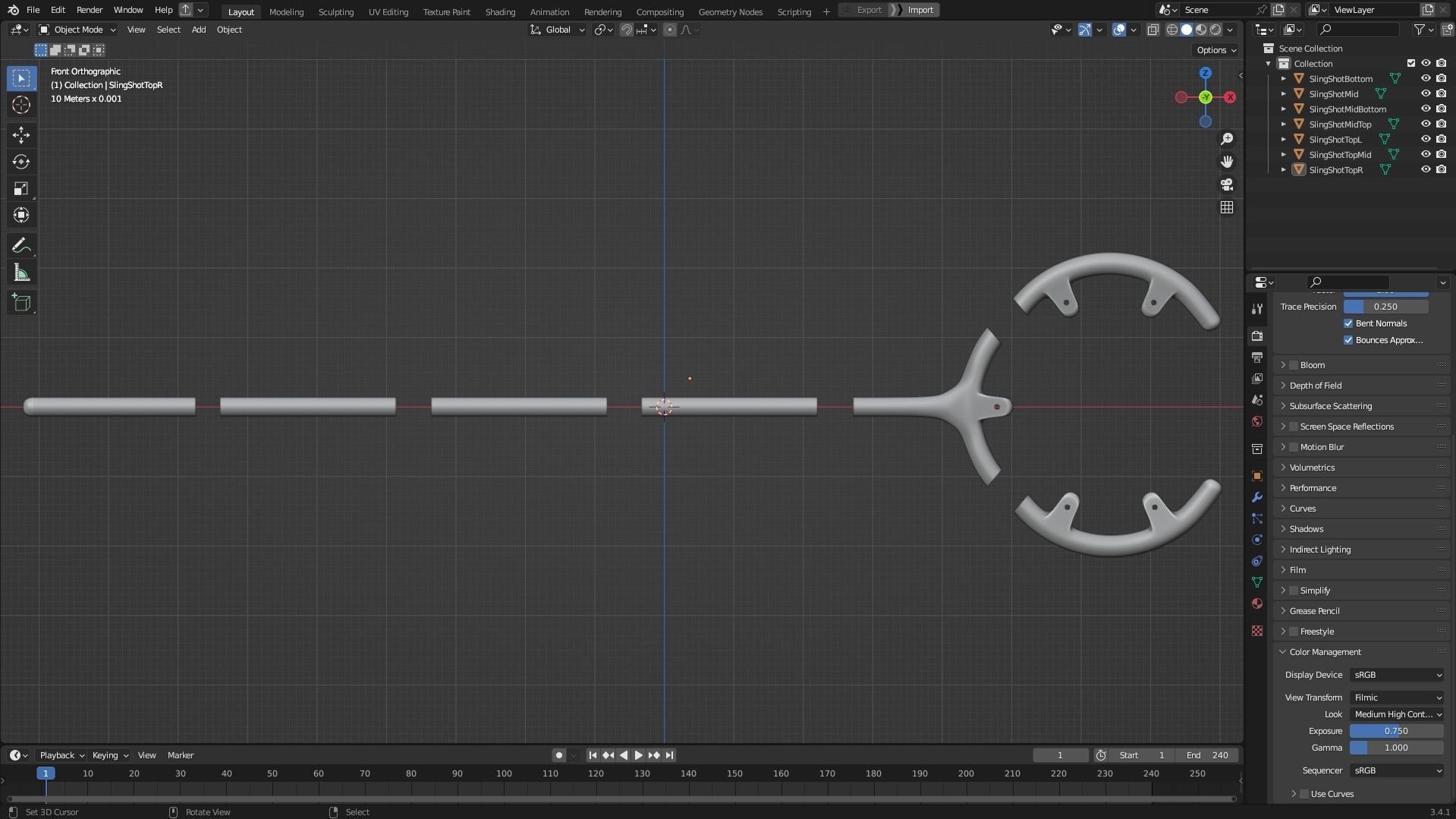Screen dimensions: 1456x819
Task: Toggle the Bent Normals checkbox
Action: click(x=1348, y=323)
